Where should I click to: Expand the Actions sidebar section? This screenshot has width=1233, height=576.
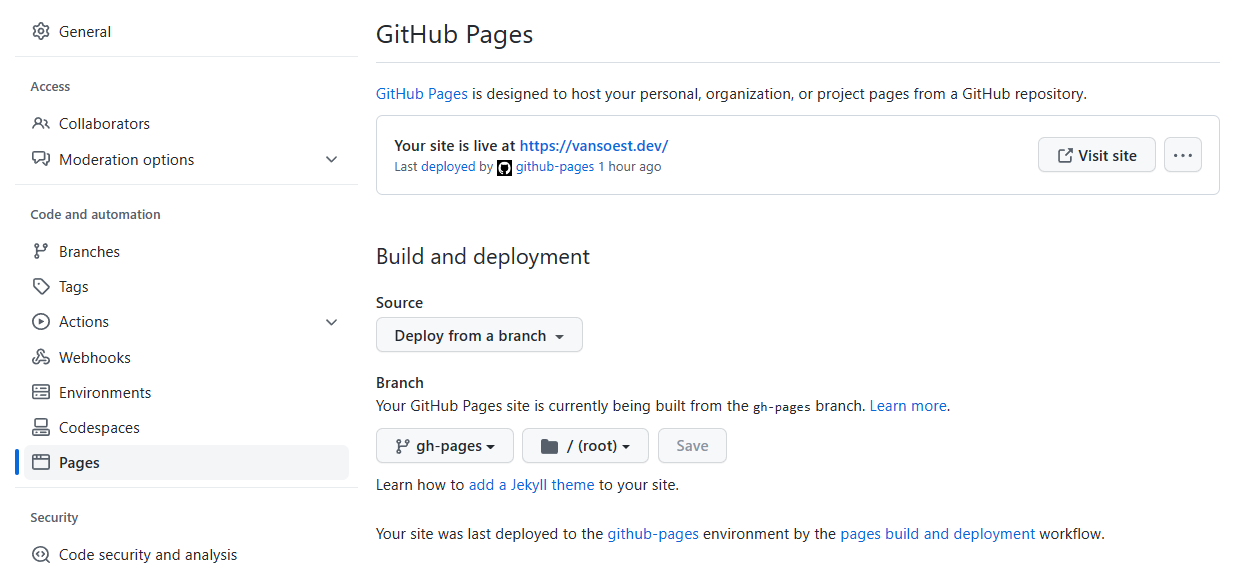click(x=331, y=321)
